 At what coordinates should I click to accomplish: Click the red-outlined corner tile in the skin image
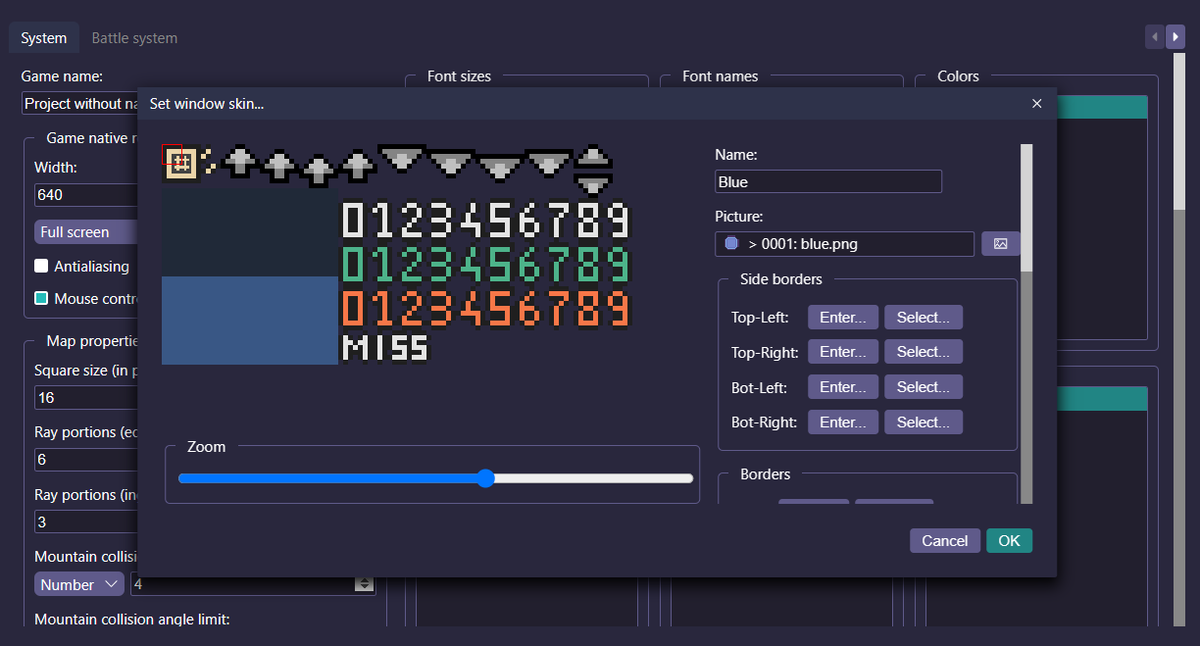[172, 154]
